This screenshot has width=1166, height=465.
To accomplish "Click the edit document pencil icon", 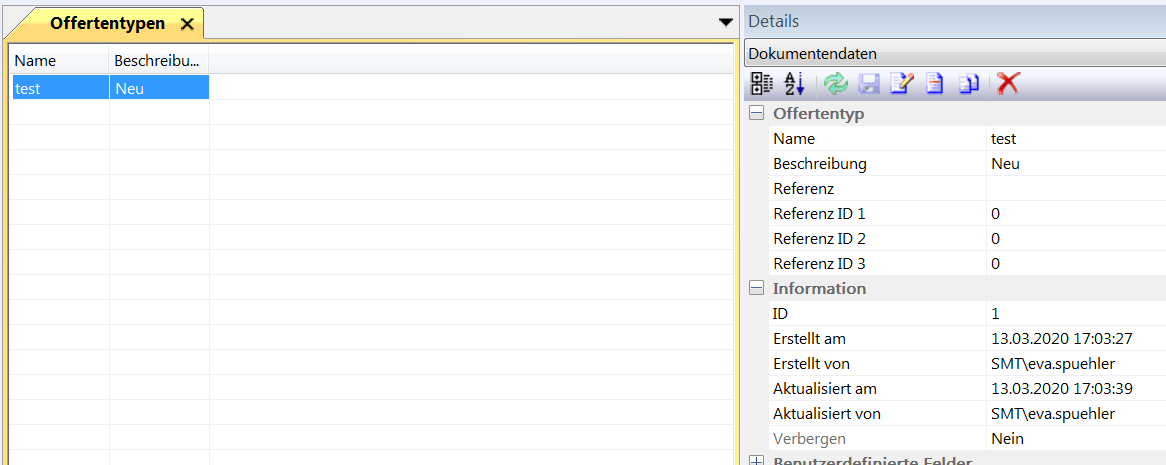I will [901, 85].
